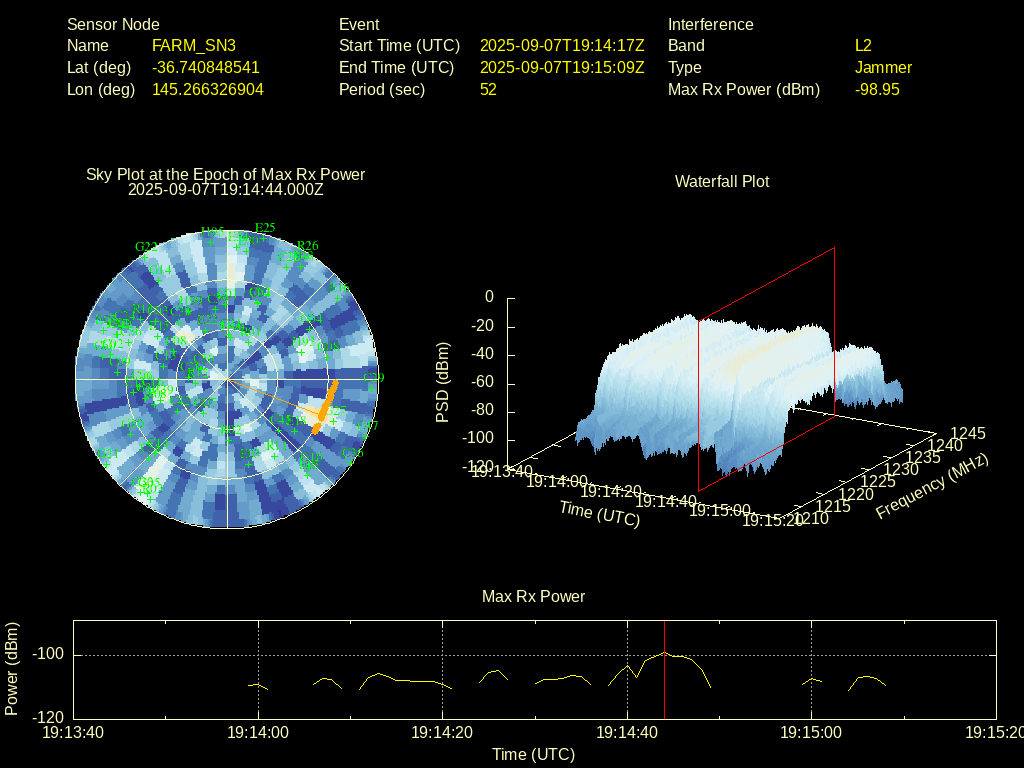Click the sensor name FARM_SN3
Image resolution: width=1024 pixels, height=768 pixels.
point(194,45)
